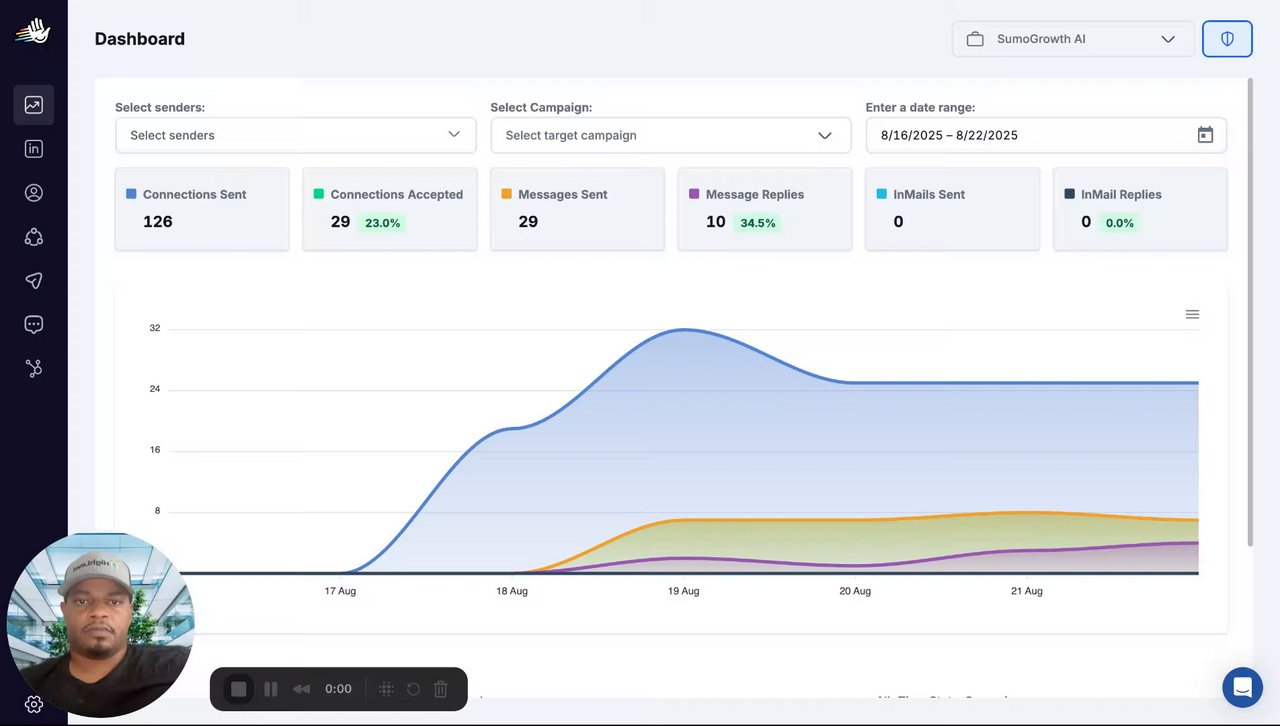Open the LinkedIn accounts sidebar icon
1280x726 pixels.
pyautogui.click(x=34, y=149)
